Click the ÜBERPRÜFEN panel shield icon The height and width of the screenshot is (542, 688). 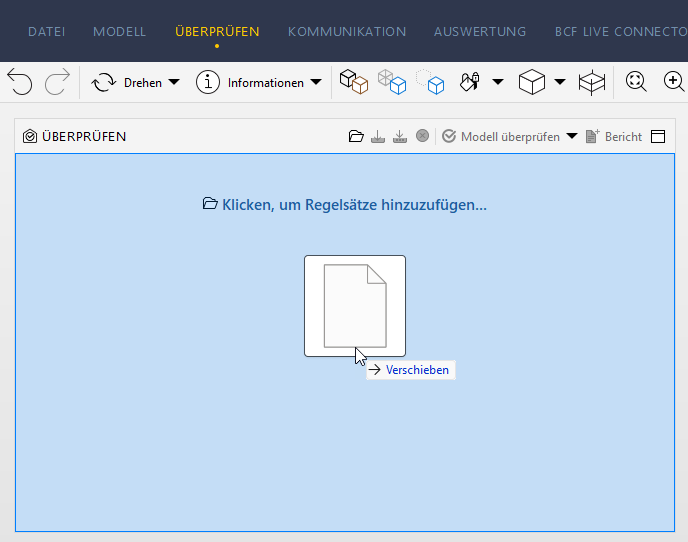[30, 136]
